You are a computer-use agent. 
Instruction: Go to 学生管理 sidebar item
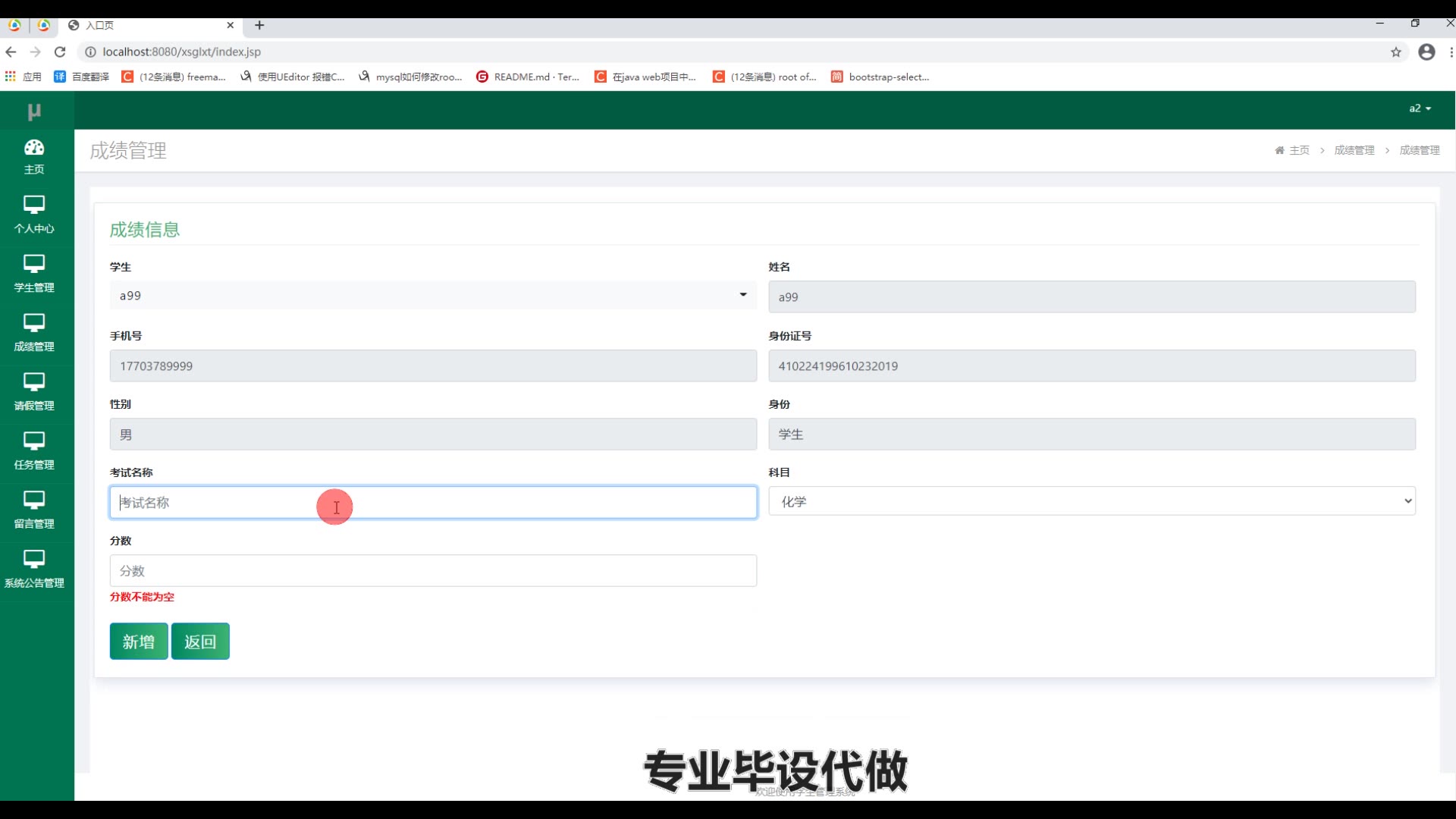pyautogui.click(x=34, y=275)
